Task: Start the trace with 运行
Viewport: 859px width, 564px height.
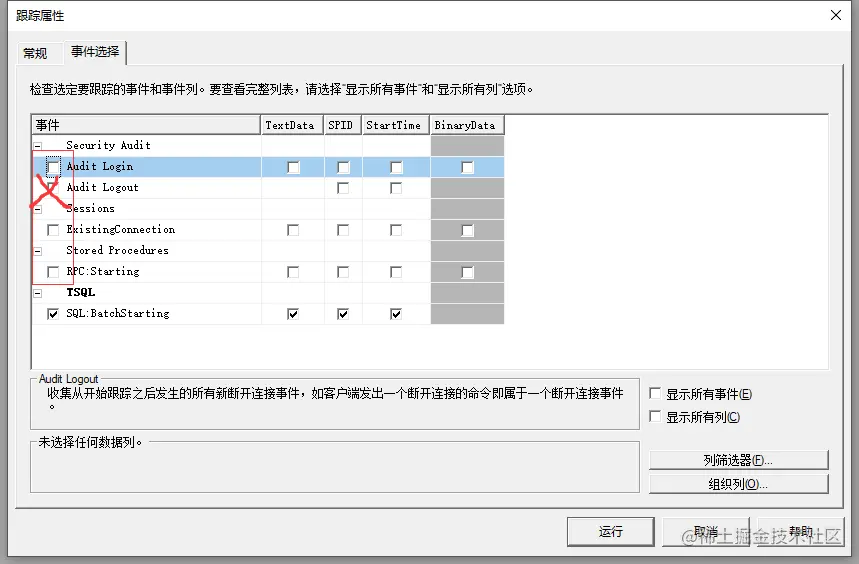Action: pos(610,532)
